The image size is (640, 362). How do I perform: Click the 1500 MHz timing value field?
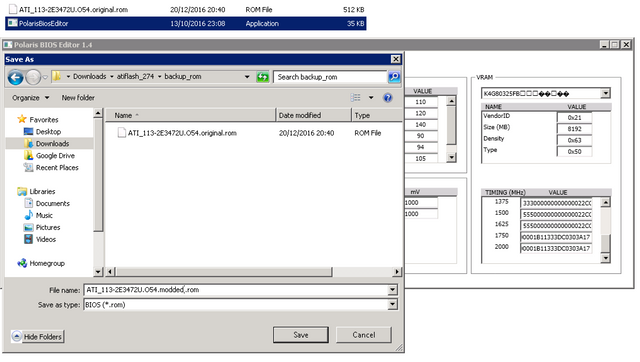(556, 214)
